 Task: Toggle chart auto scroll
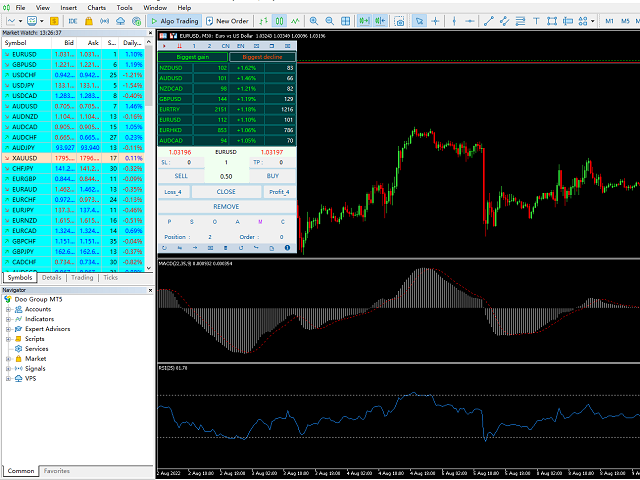pos(364,21)
